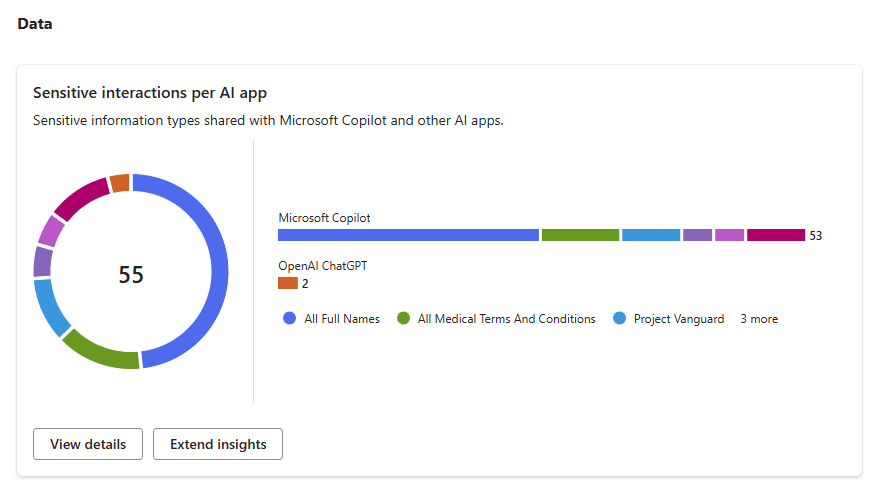Click the Microsoft Copilot label
The height and width of the screenshot is (485, 872).
[x=324, y=218]
